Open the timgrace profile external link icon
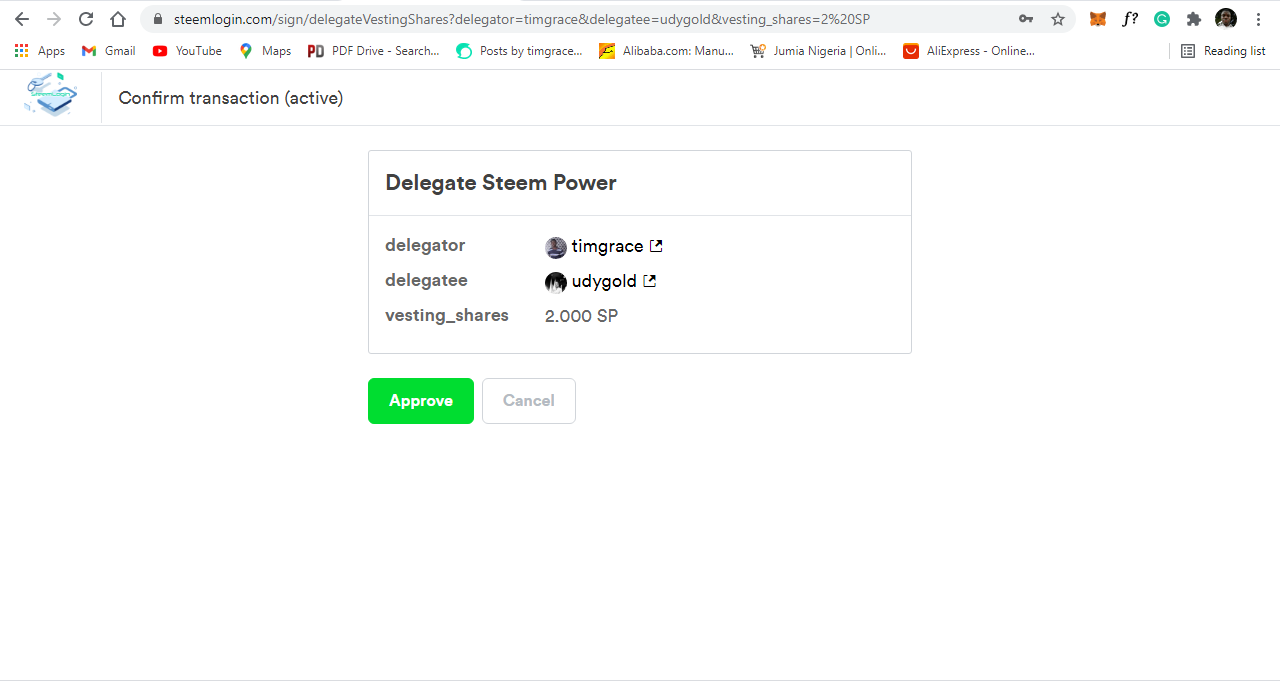 (x=656, y=246)
